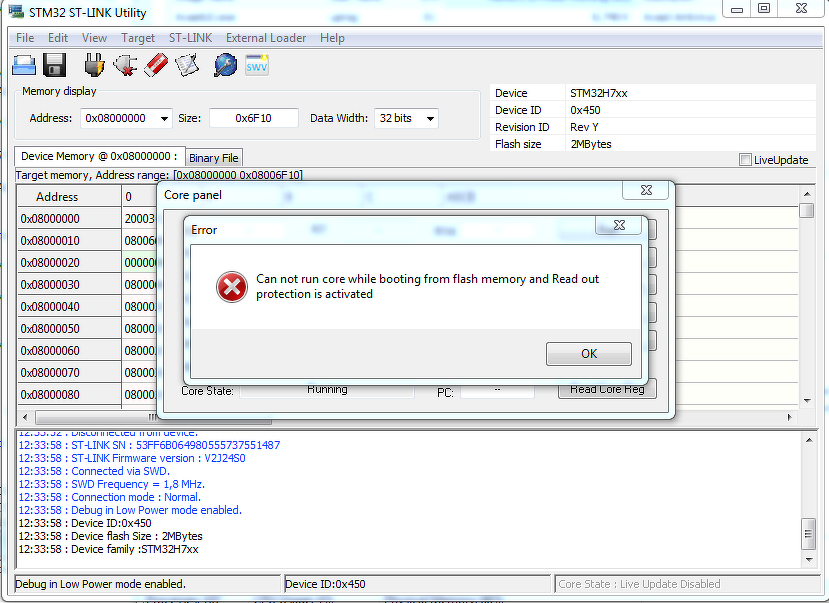Click the ST-LINK Firmware version log line
829x603 pixels.
(132, 458)
